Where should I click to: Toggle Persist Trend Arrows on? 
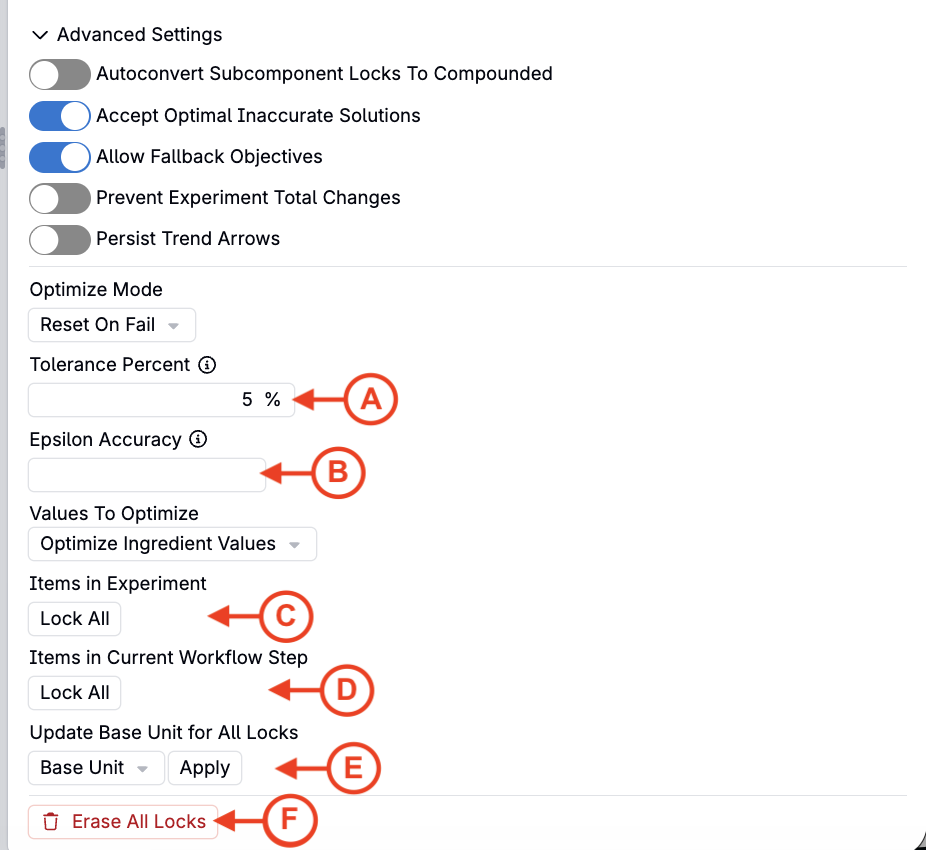tap(60, 239)
